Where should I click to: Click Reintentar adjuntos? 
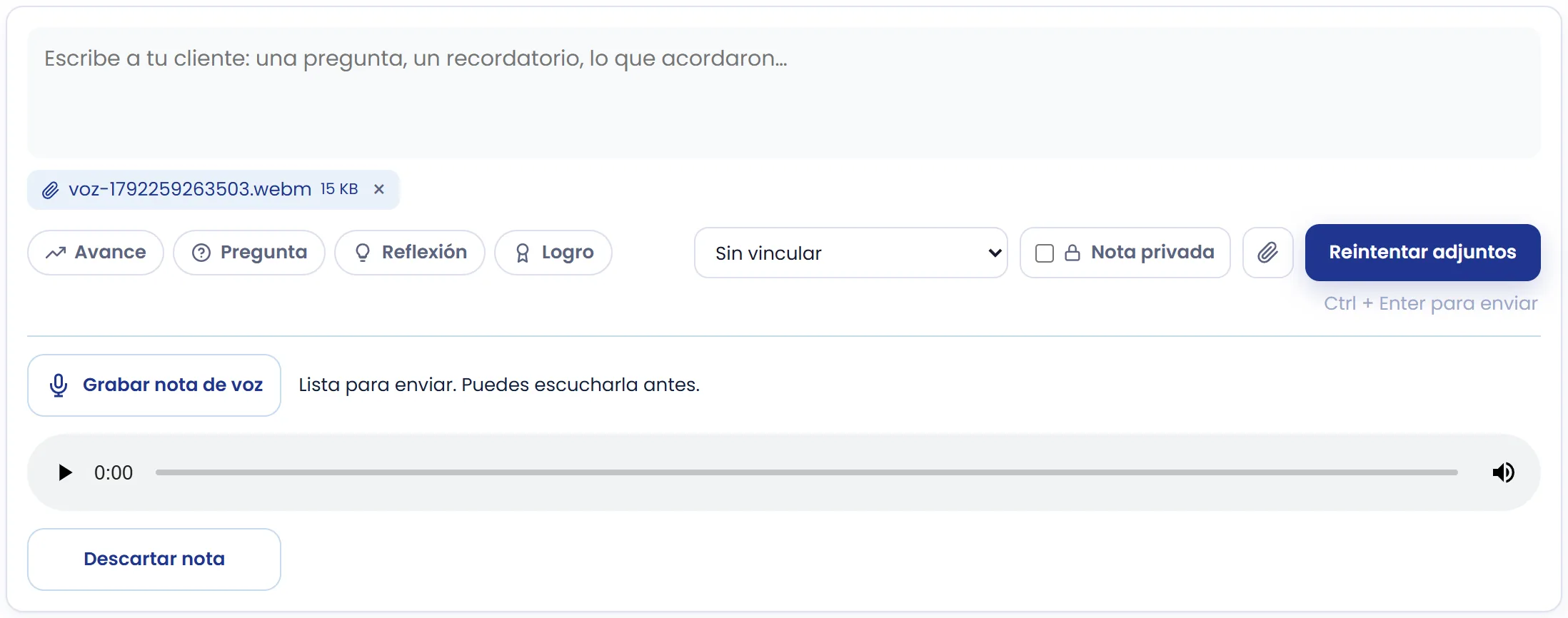point(1423,253)
